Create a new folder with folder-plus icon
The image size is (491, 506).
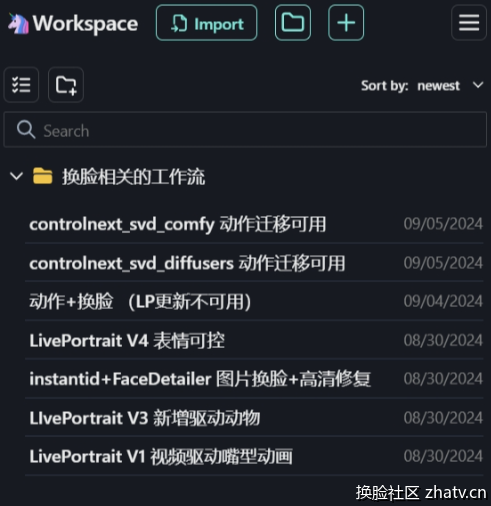(66, 85)
